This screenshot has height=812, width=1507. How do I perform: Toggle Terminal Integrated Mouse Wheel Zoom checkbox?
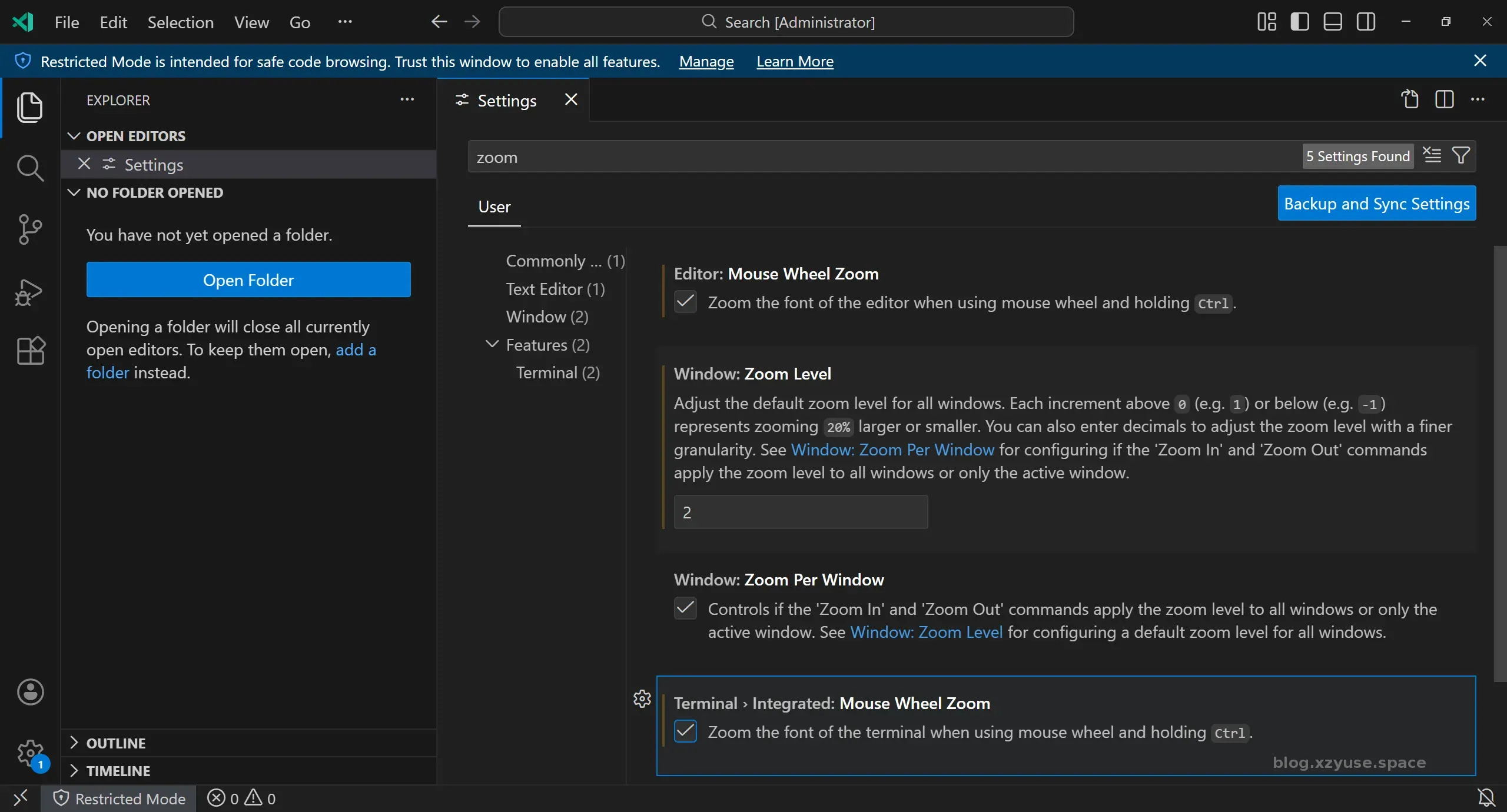[x=685, y=731]
